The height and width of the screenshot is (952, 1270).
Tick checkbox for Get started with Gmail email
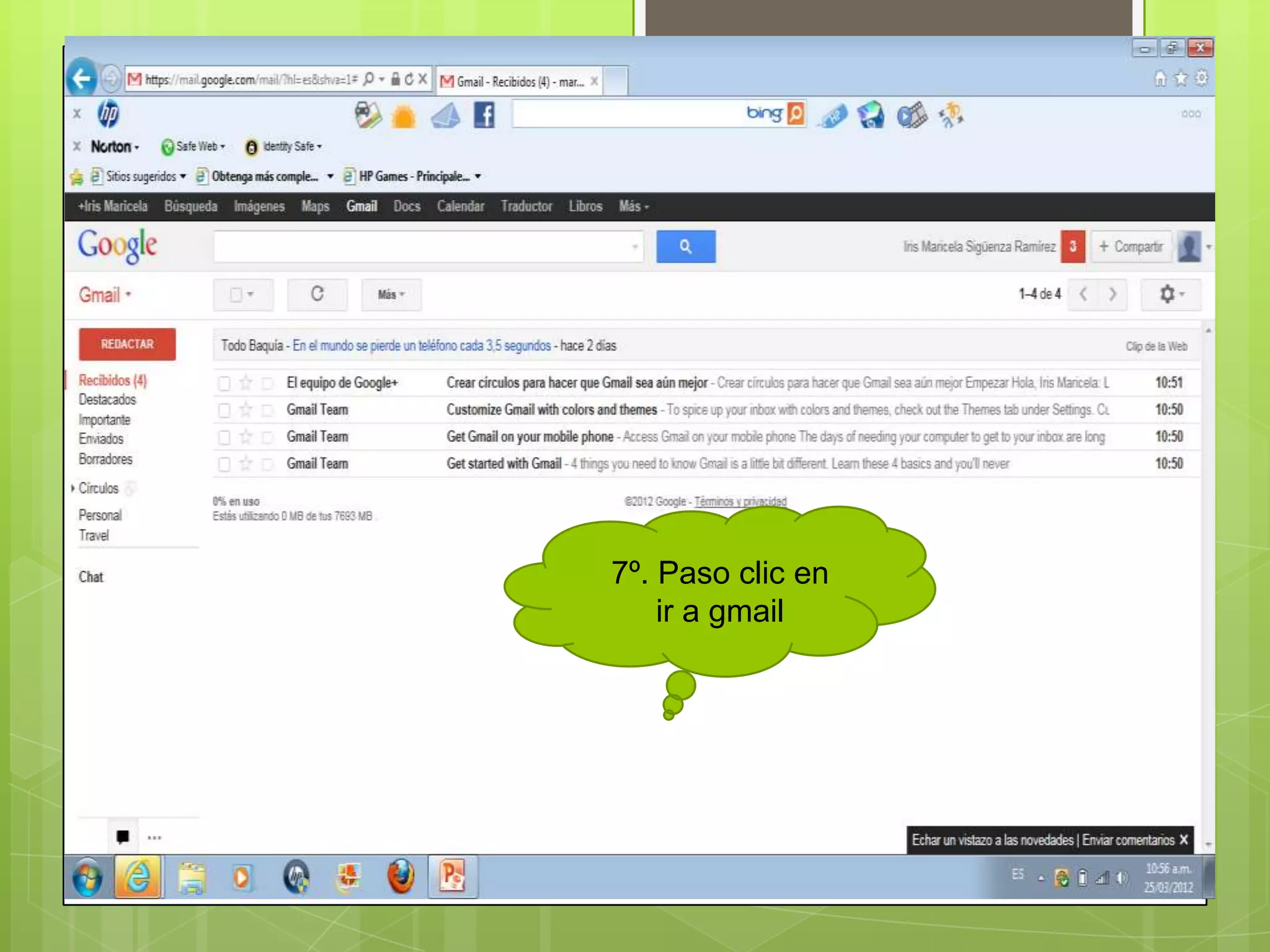224,464
